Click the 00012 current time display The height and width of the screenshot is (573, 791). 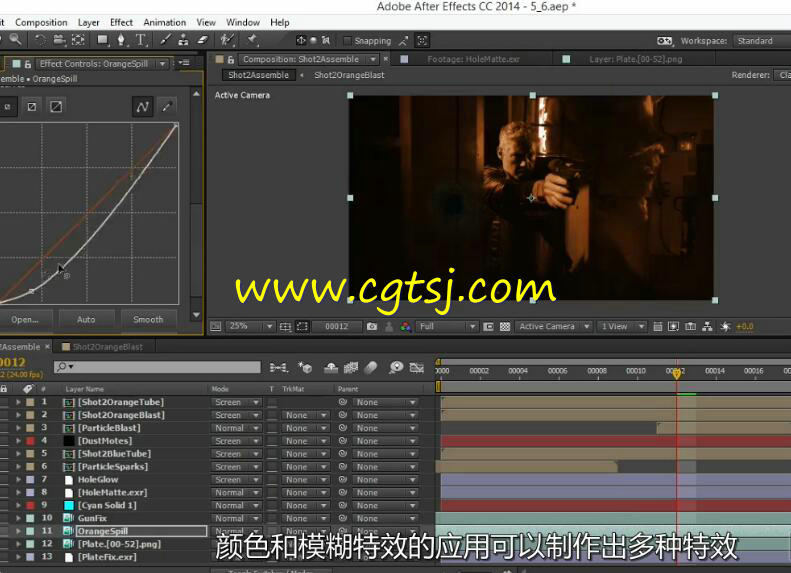(336, 326)
